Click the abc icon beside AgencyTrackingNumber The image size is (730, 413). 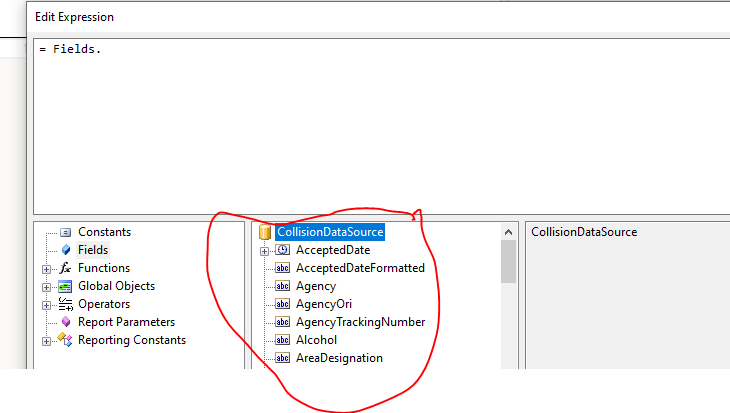click(x=283, y=322)
